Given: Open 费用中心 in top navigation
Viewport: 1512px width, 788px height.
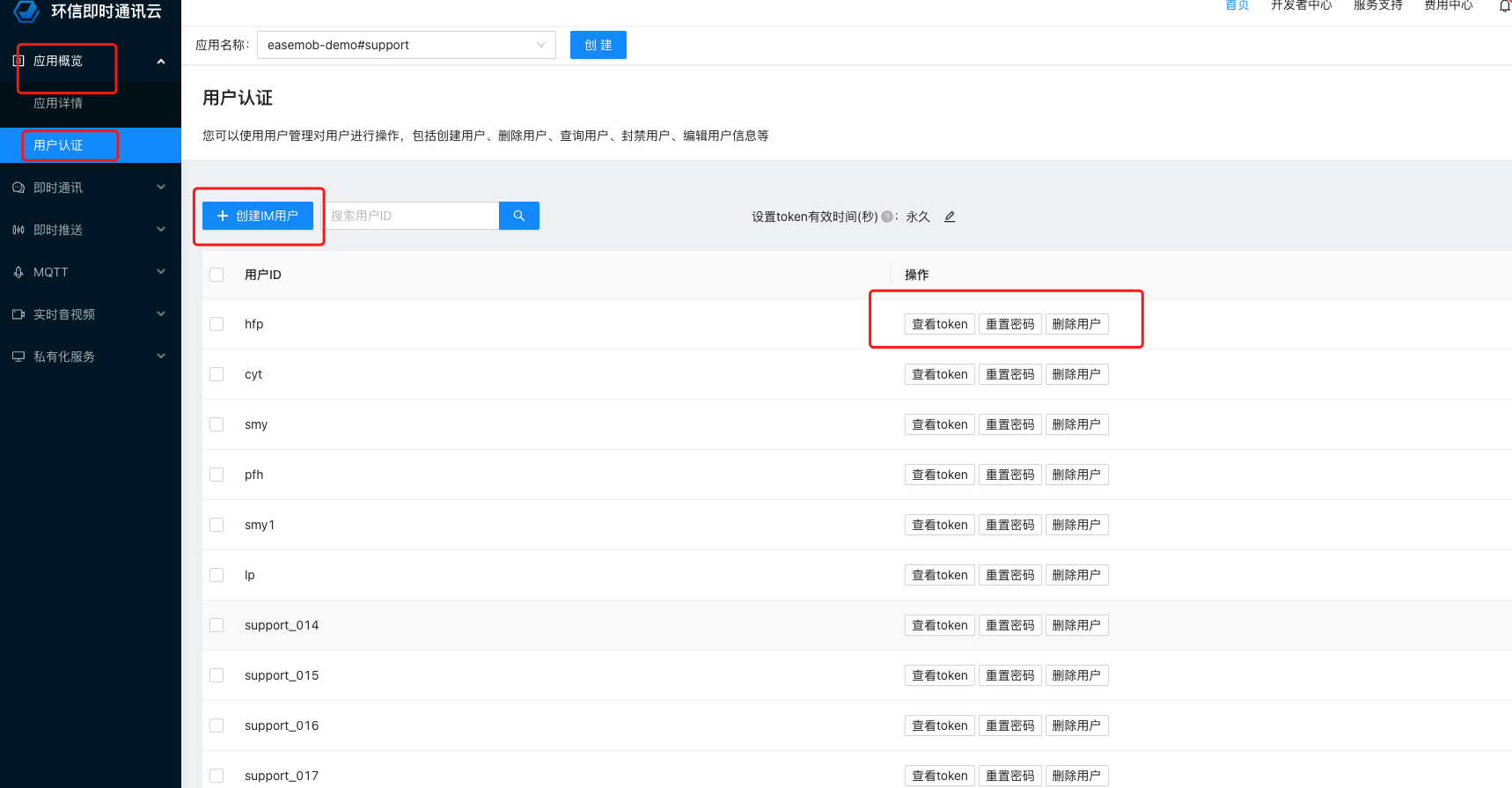Looking at the screenshot, I should [1449, 5].
